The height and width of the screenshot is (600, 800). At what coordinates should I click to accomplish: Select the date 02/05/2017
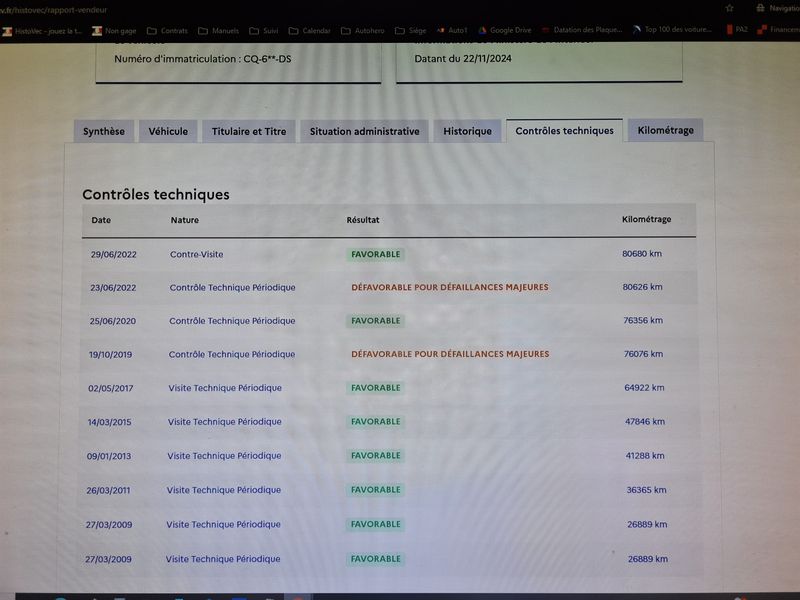[x=111, y=388]
